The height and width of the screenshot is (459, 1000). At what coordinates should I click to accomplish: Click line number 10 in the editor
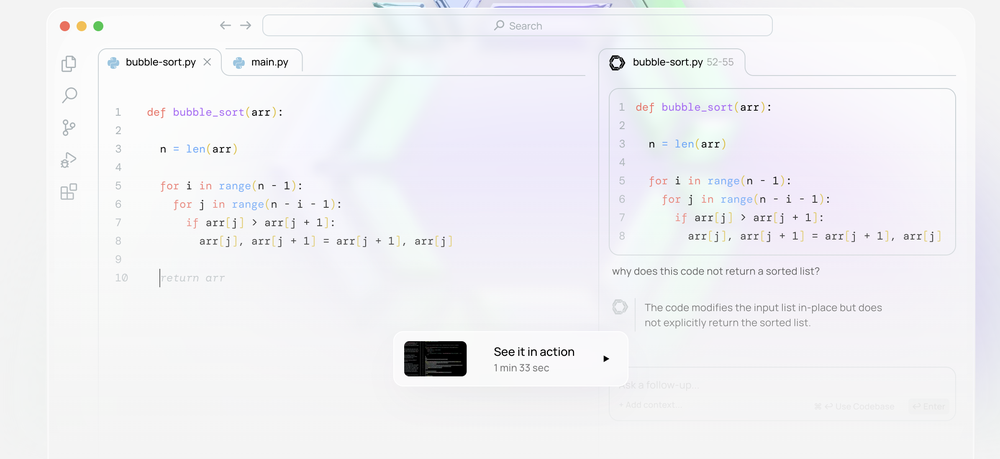121,278
